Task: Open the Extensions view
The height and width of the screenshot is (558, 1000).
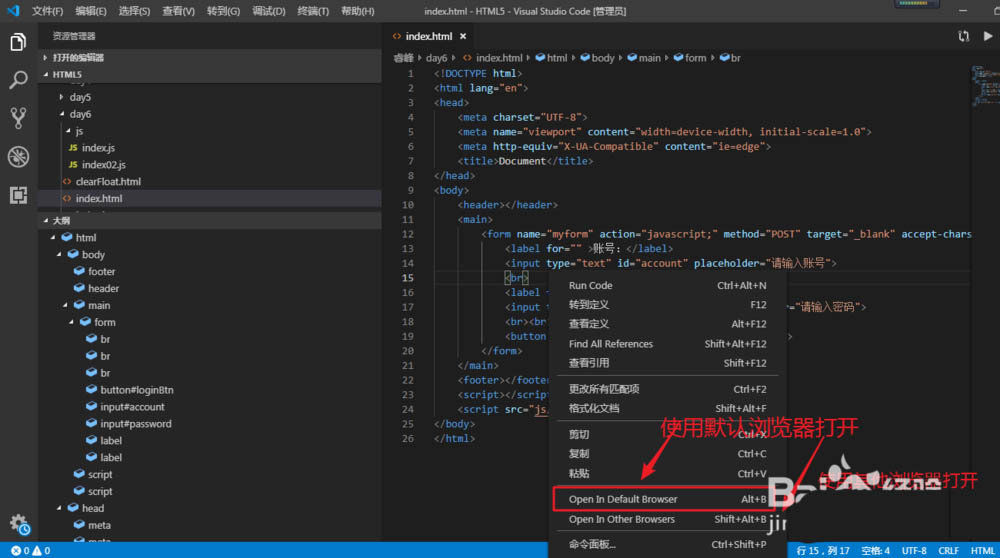Action: coord(18,195)
